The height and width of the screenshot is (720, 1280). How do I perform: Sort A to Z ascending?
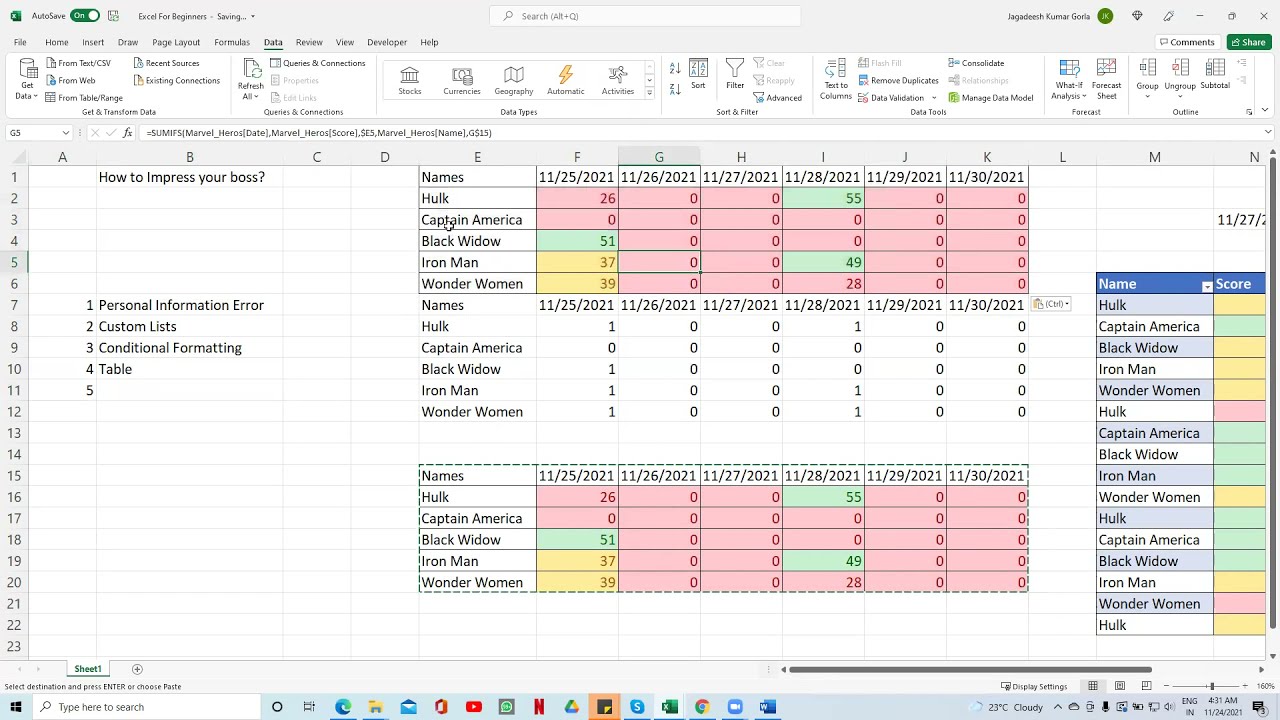675,68
